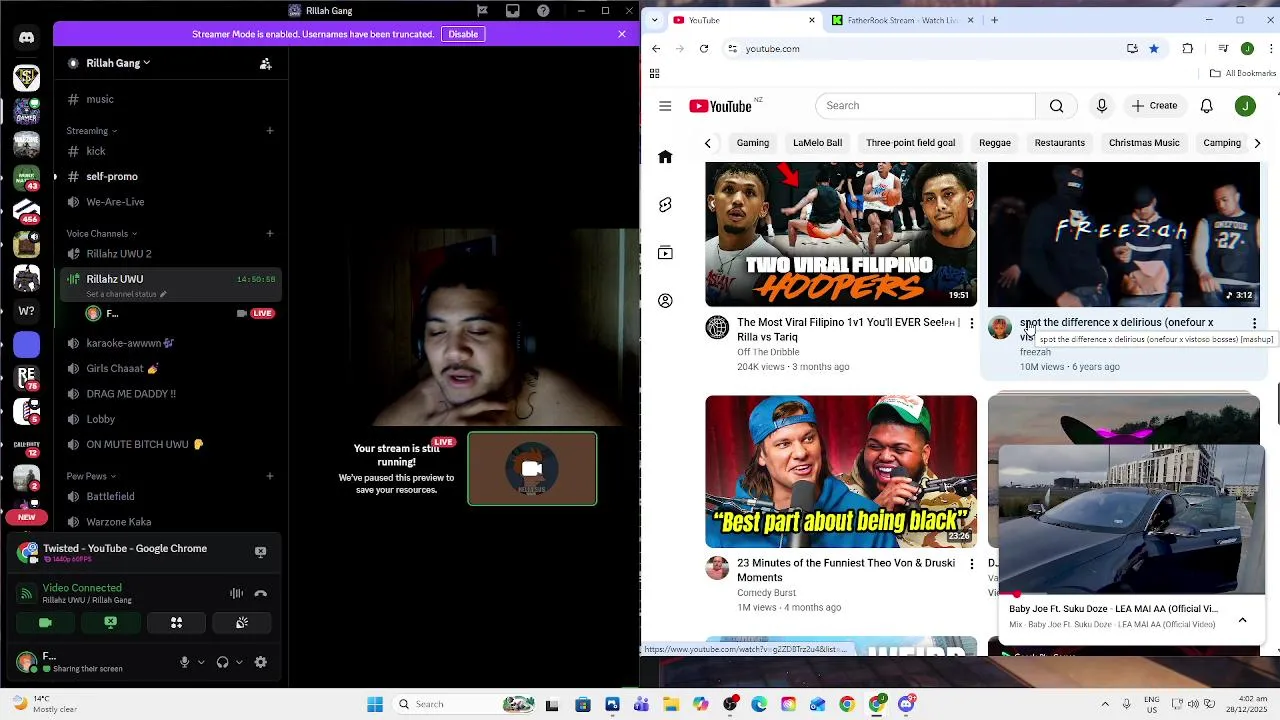Open Discord from the Windows taskbar
This screenshot has height=720, width=1280.
pyautogui.click(x=906, y=704)
